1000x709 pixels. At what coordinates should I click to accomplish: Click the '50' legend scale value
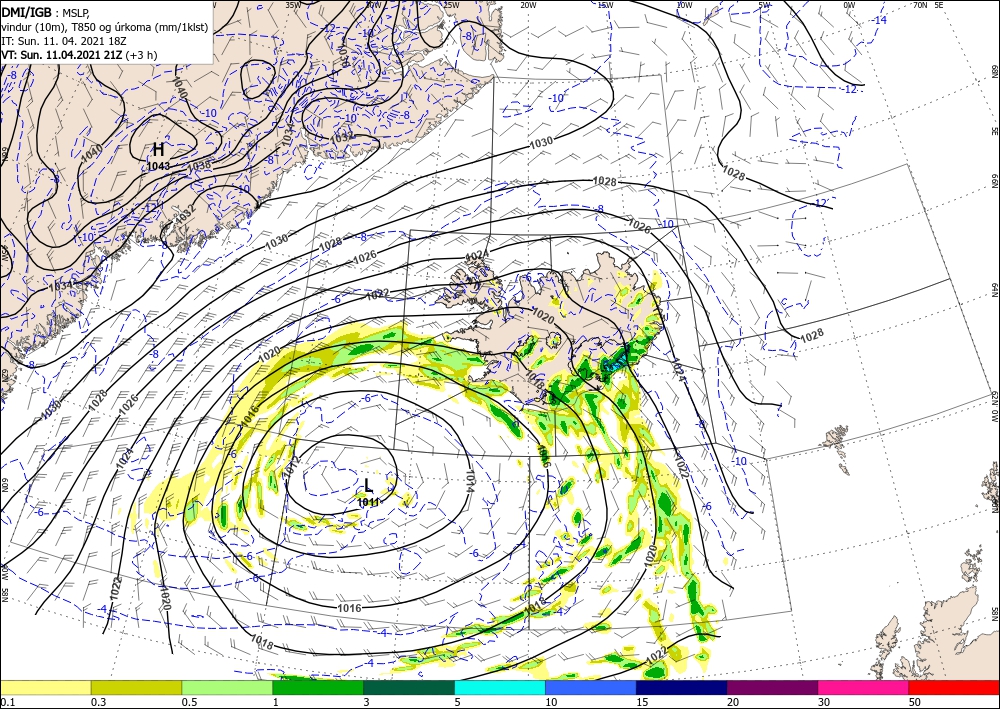pyautogui.click(x=915, y=702)
